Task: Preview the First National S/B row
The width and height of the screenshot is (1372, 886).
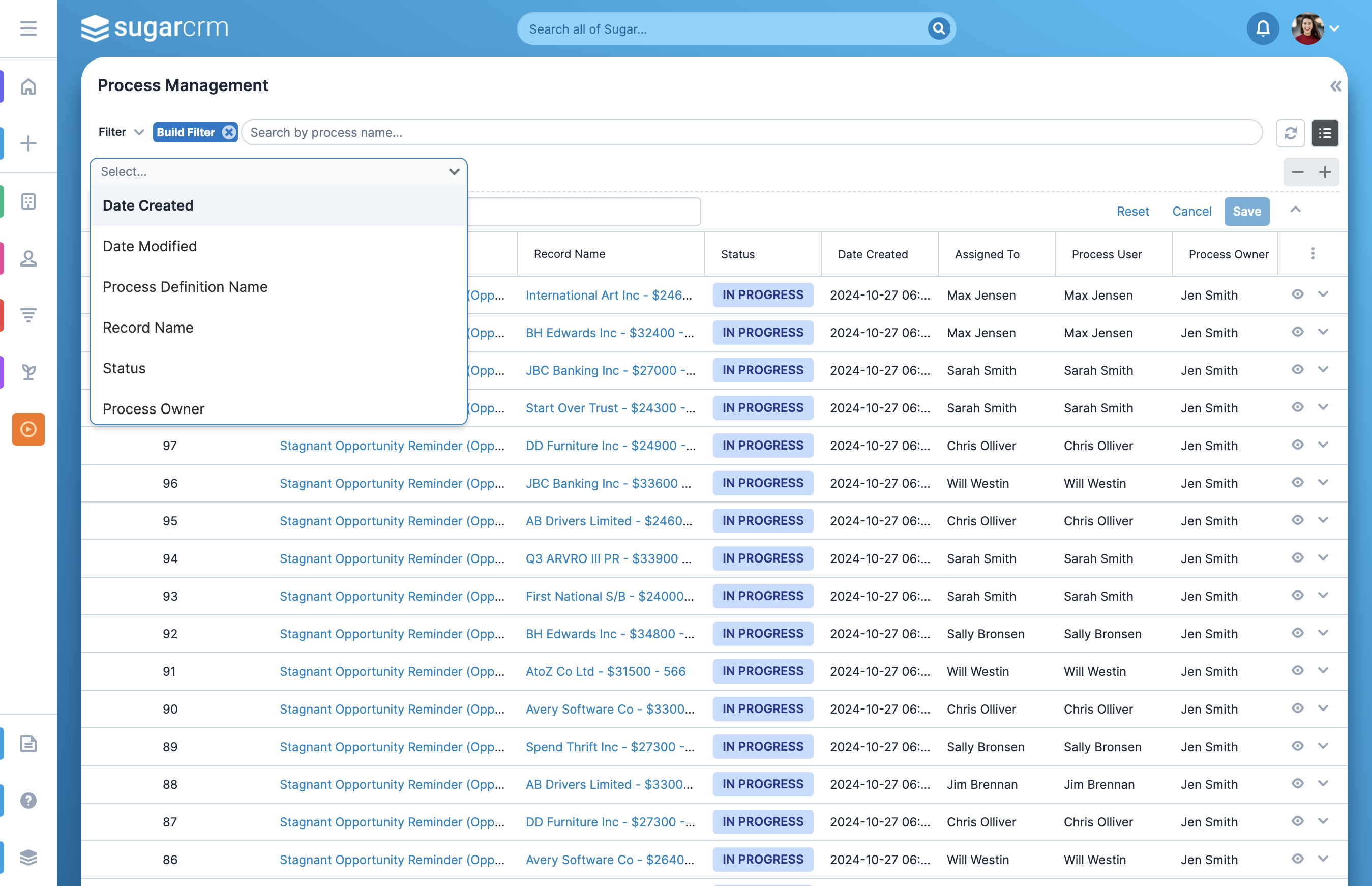Action: pyautogui.click(x=1297, y=596)
